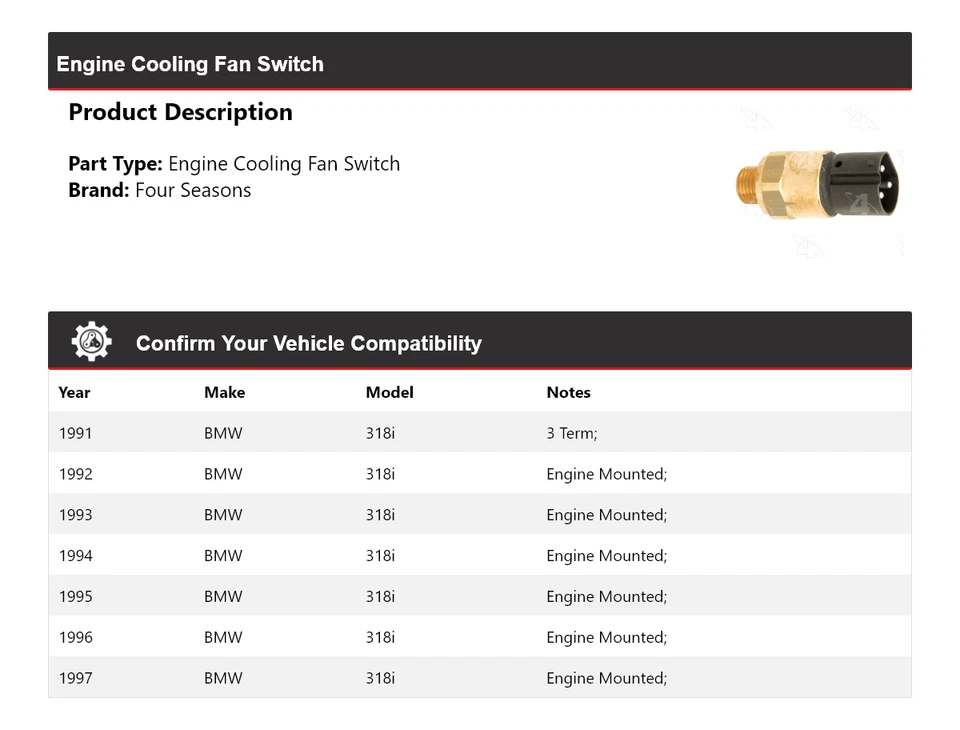Viewport: 960px width, 730px height.
Task: Click the 1993 year cell
Action: coord(75,515)
